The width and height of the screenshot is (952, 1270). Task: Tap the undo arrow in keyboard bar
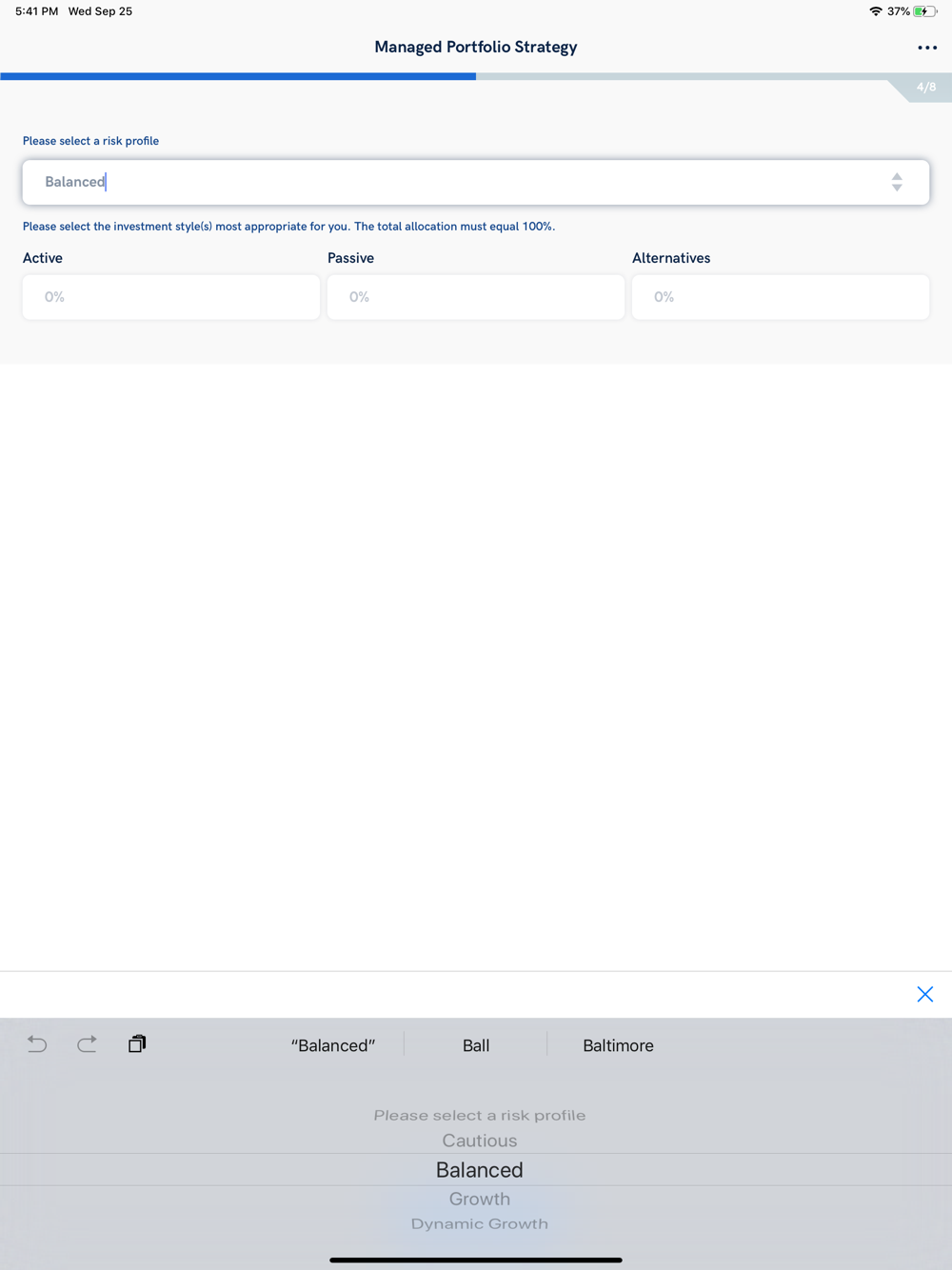tap(37, 1044)
